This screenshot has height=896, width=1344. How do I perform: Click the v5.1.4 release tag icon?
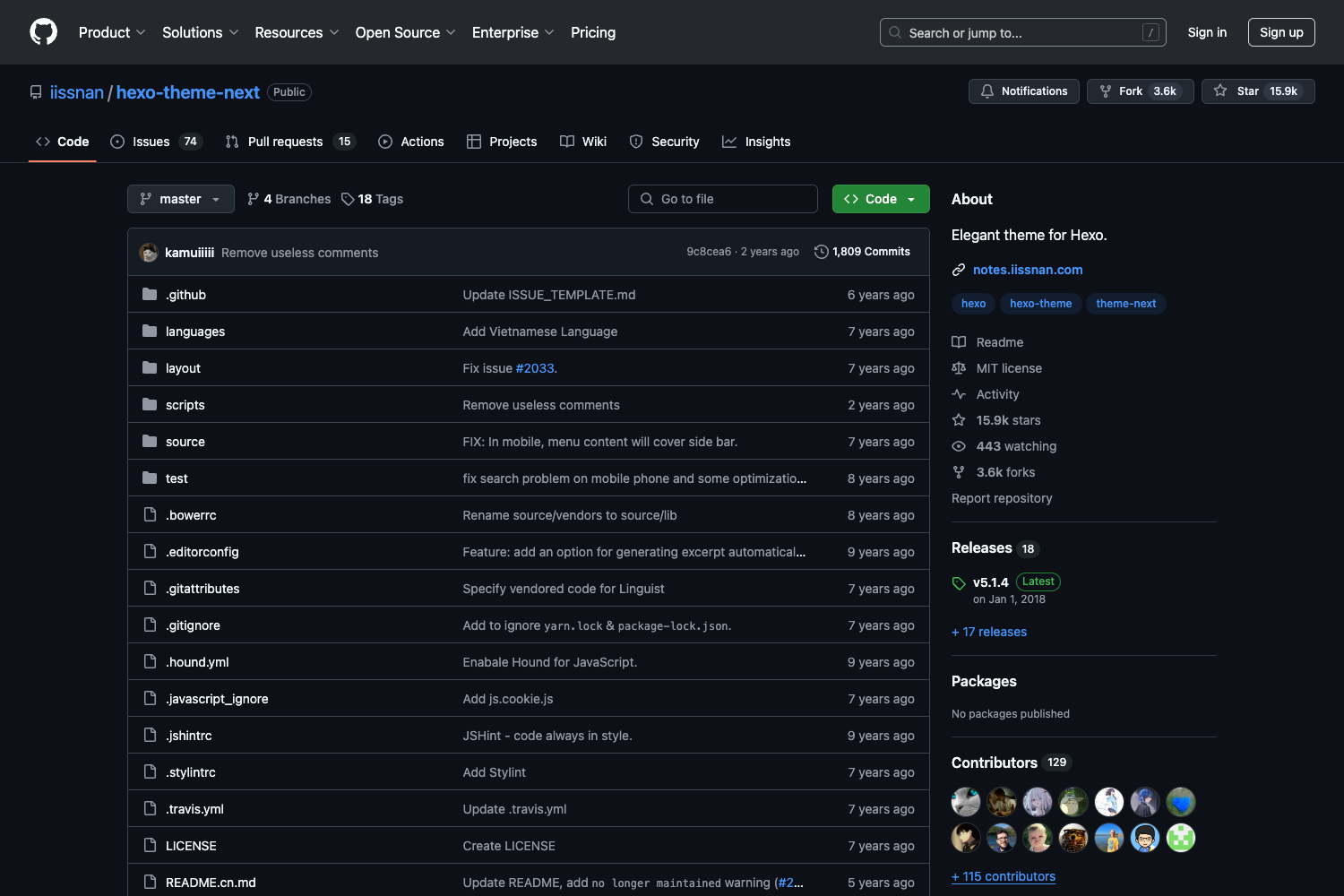959,583
